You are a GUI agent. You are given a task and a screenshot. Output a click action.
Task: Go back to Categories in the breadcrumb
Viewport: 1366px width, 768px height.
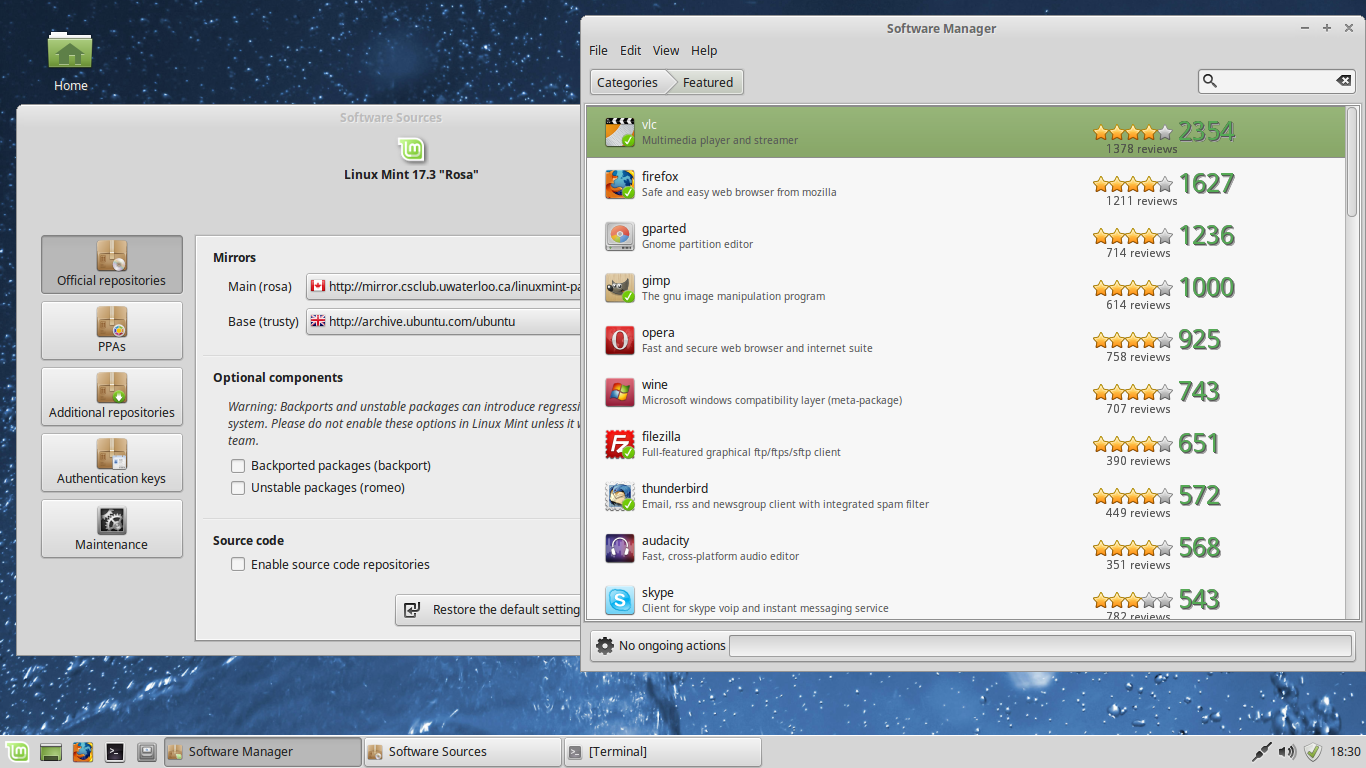pyautogui.click(x=628, y=82)
